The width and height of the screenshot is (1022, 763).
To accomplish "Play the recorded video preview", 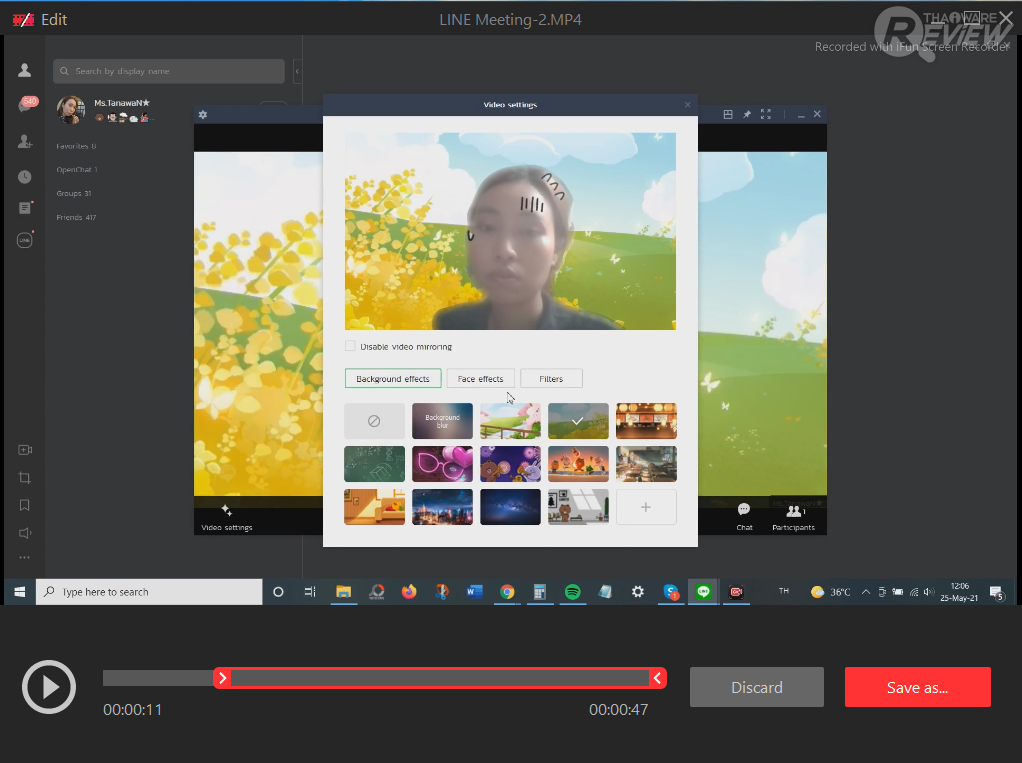I will 48,687.
